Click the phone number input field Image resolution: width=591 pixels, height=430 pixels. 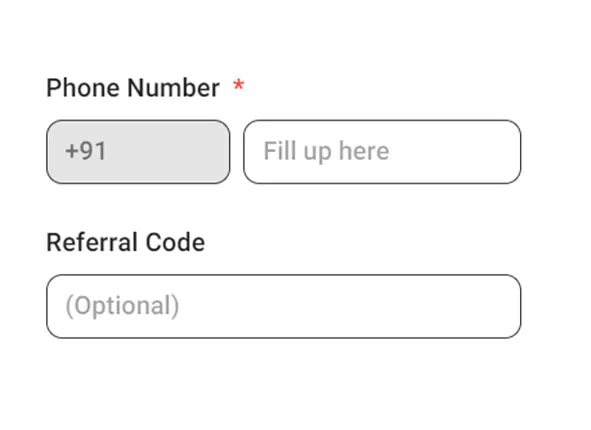pyautogui.click(x=382, y=152)
